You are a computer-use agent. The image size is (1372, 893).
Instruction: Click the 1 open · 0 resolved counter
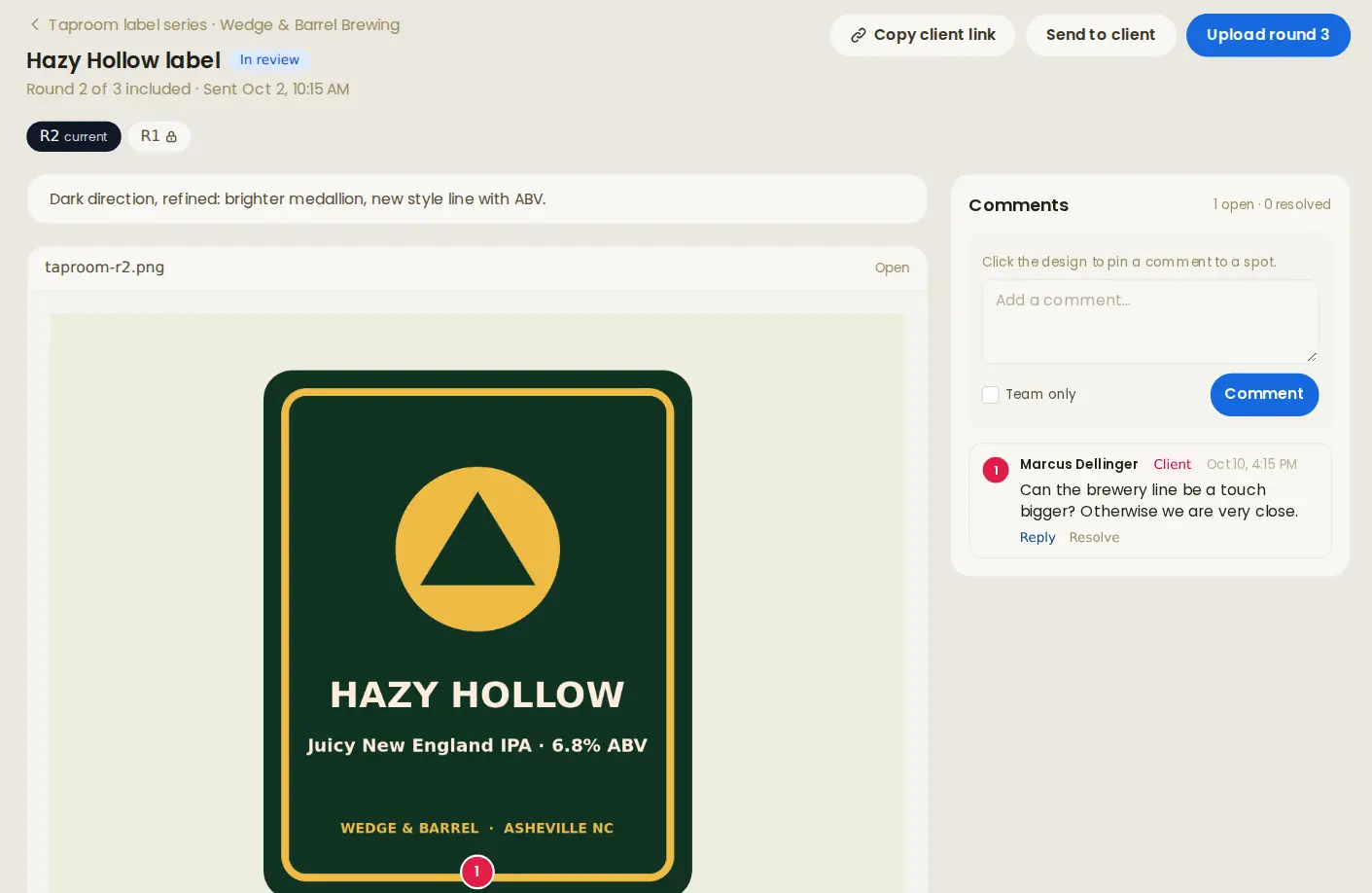1272,204
